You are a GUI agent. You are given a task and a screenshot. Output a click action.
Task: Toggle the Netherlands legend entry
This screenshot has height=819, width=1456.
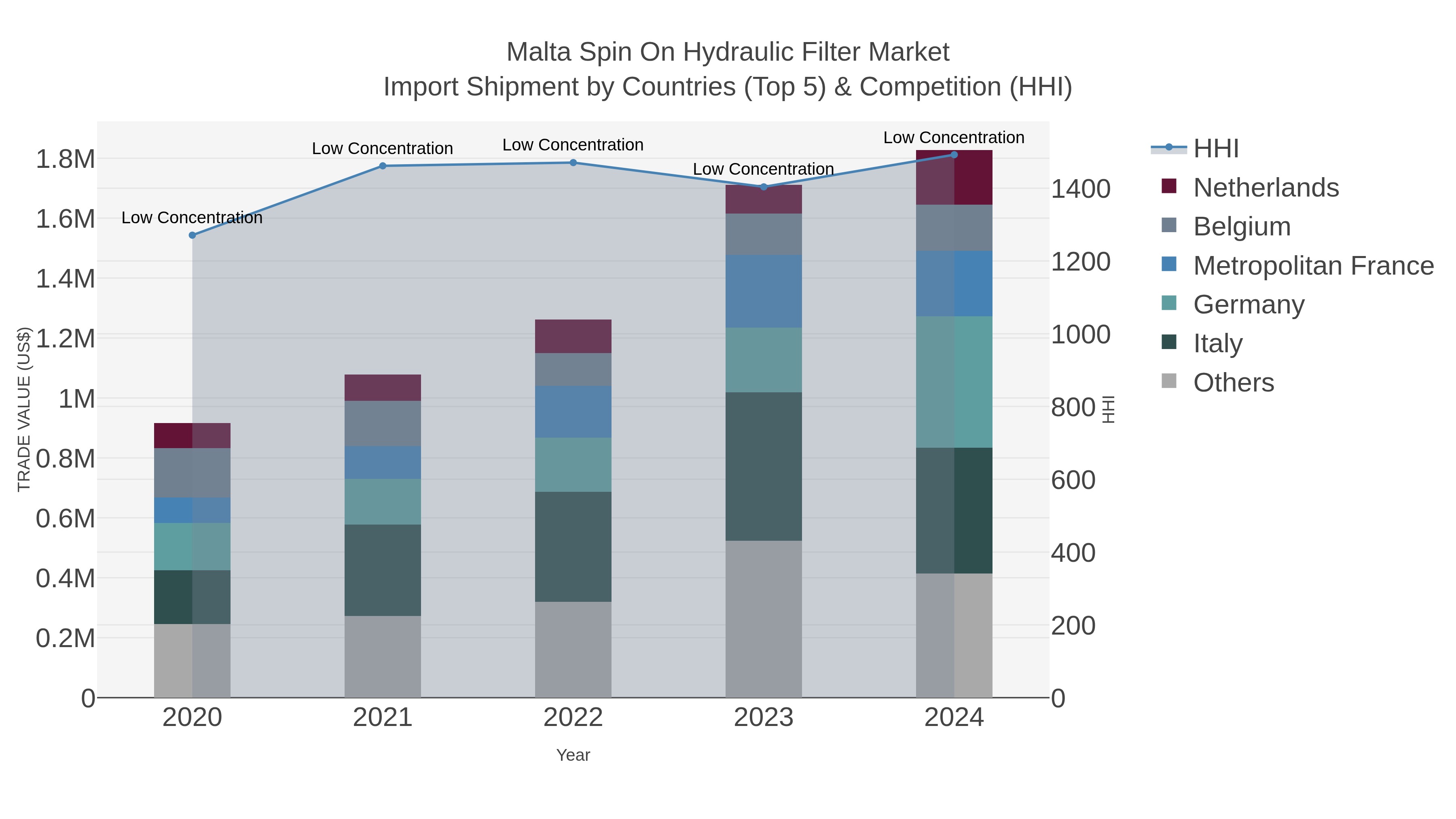(1250, 188)
